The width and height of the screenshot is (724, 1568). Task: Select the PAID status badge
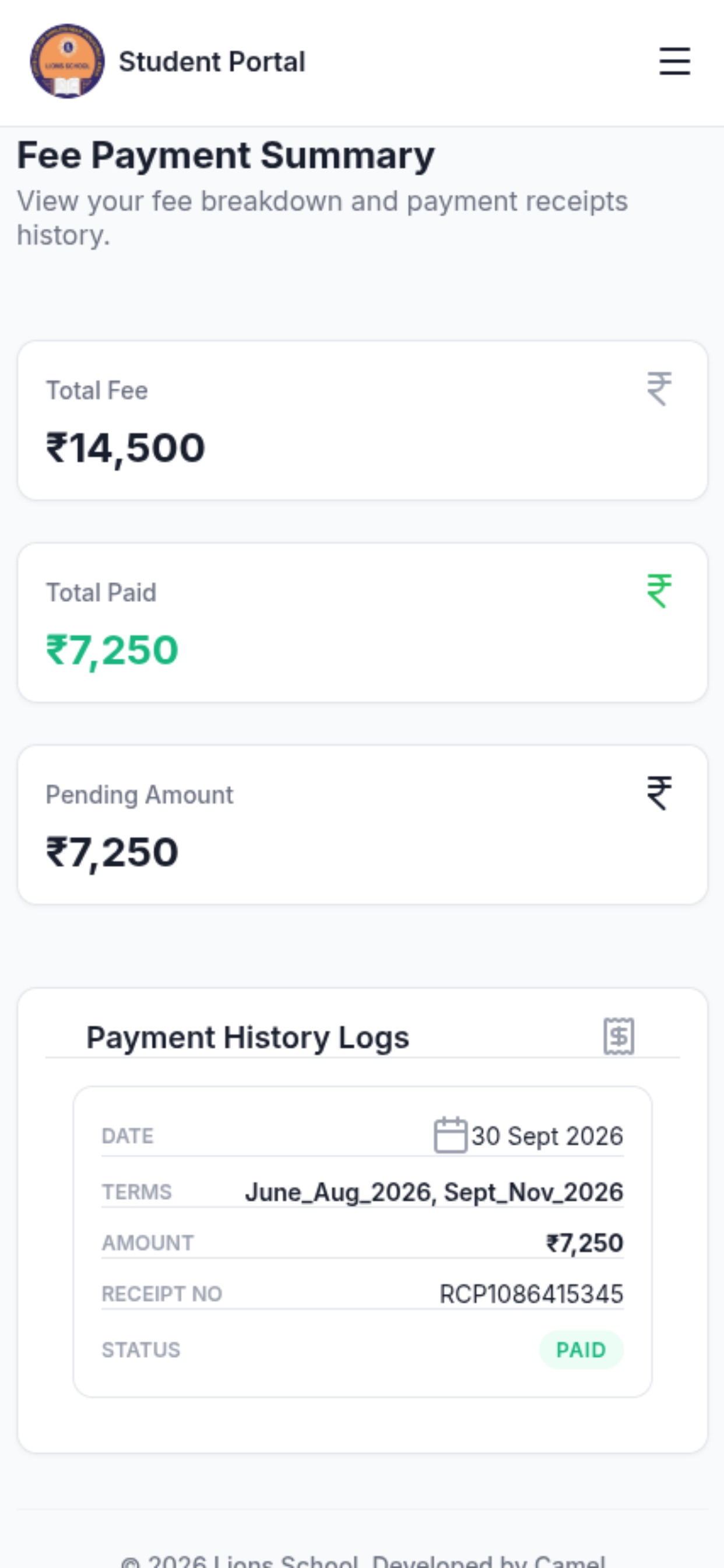[581, 1349]
